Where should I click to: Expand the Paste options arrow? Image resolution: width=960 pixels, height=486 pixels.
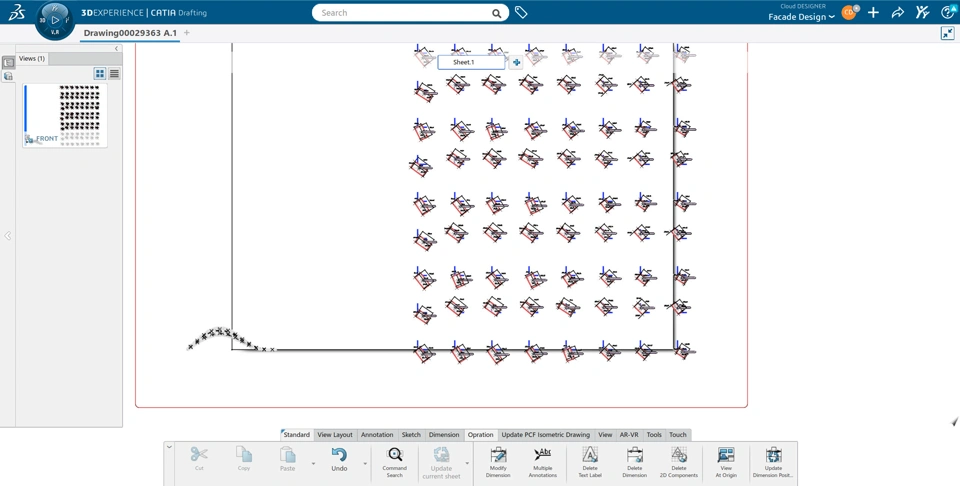(x=313, y=463)
